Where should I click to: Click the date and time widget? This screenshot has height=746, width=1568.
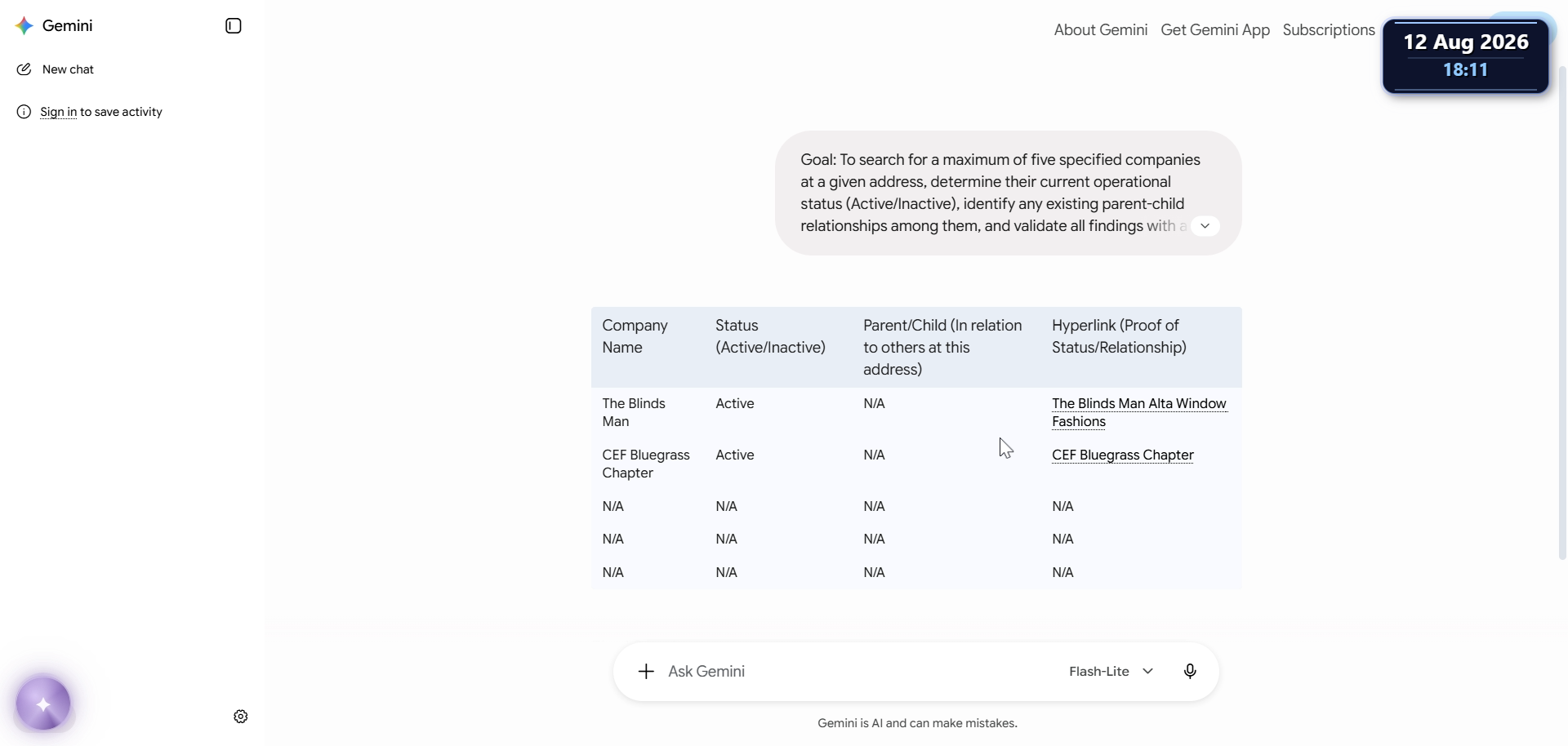pos(1466,56)
